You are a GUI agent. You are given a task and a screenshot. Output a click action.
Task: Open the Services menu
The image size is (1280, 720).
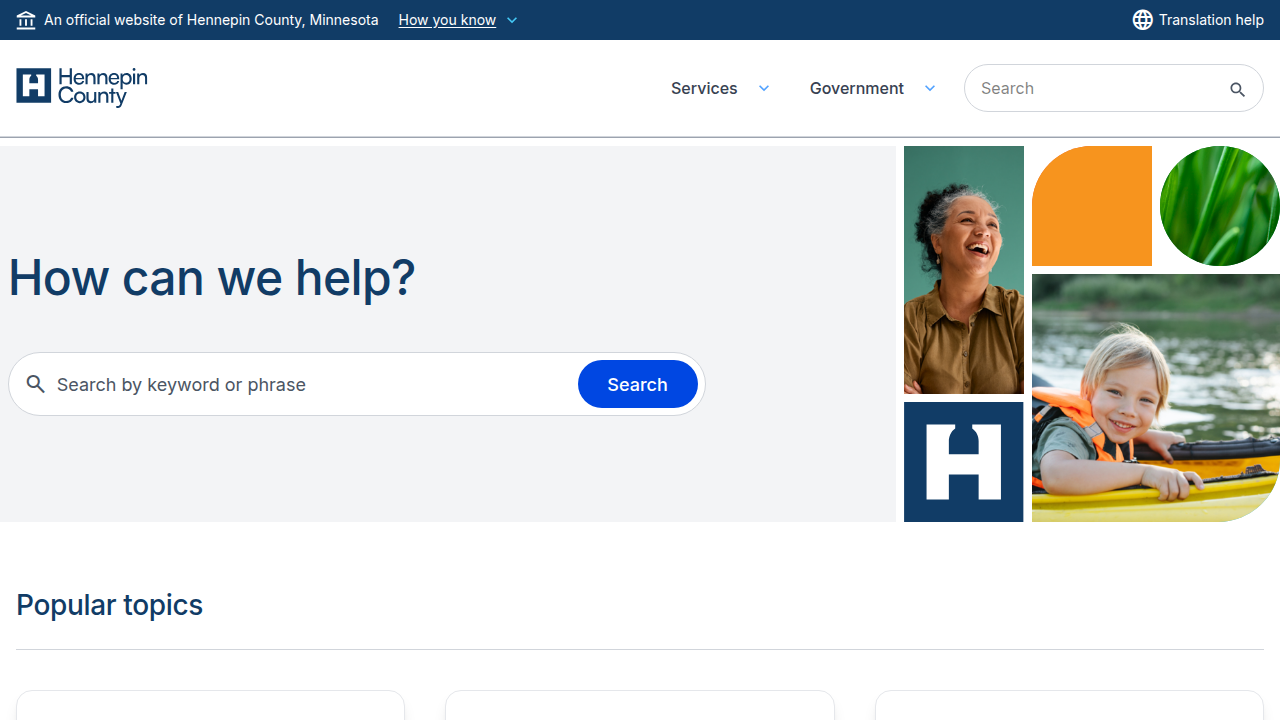click(704, 88)
